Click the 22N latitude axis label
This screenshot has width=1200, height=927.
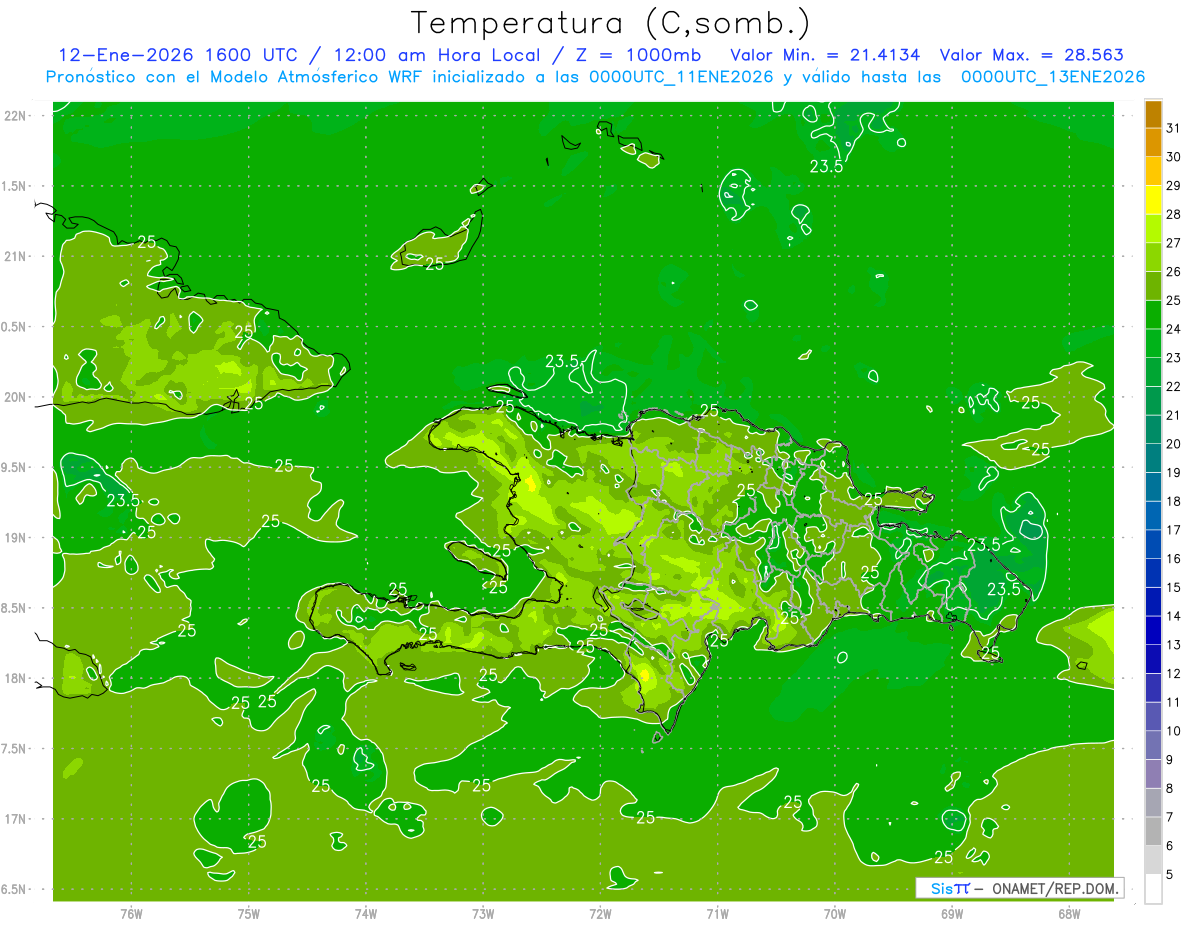(x=17, y=116)
